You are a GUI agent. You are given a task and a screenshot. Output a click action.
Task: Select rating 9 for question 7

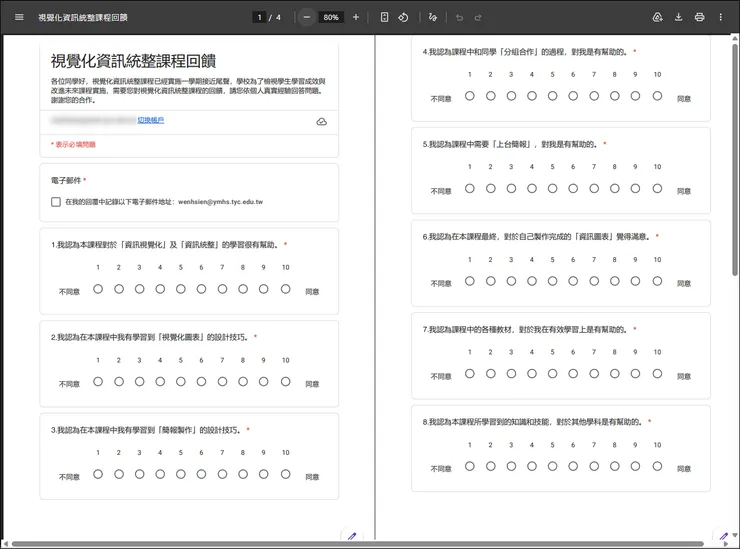635,373
